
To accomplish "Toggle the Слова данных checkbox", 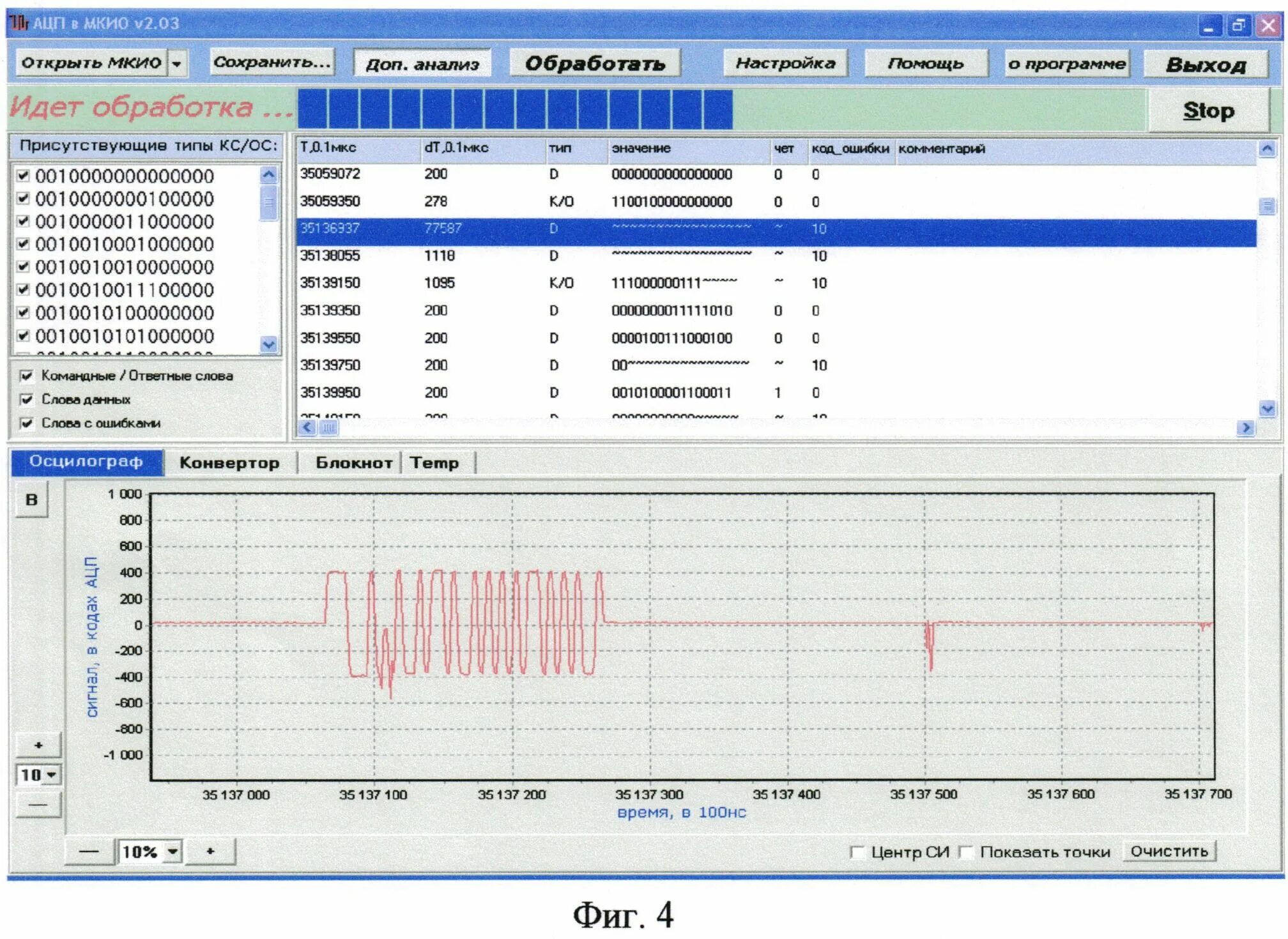I will point(27,400).
